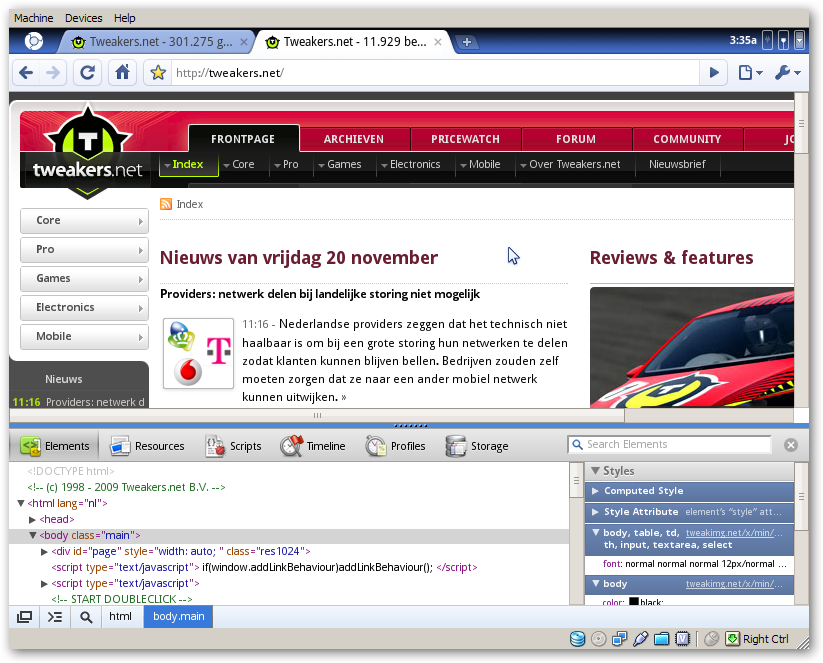Open the Over Tweakers.net dropdown
The height and width of the screenshot is (663, 823).
pos(571,164)
